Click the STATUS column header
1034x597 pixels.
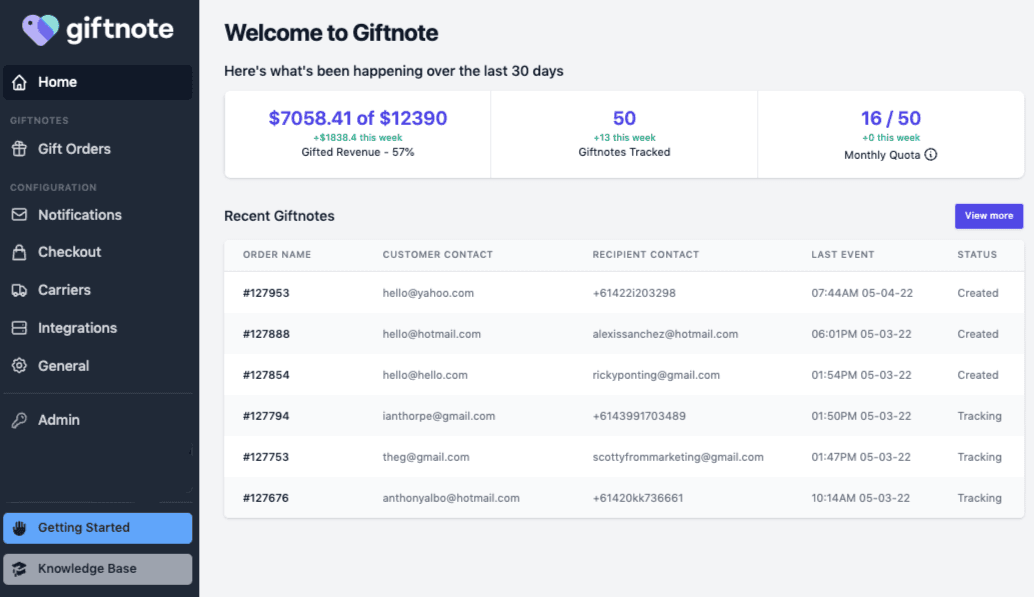(977, 255)
